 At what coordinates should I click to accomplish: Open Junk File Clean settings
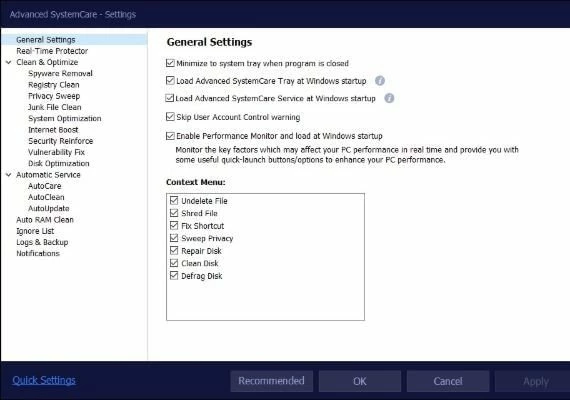click(x=55, y=107)
